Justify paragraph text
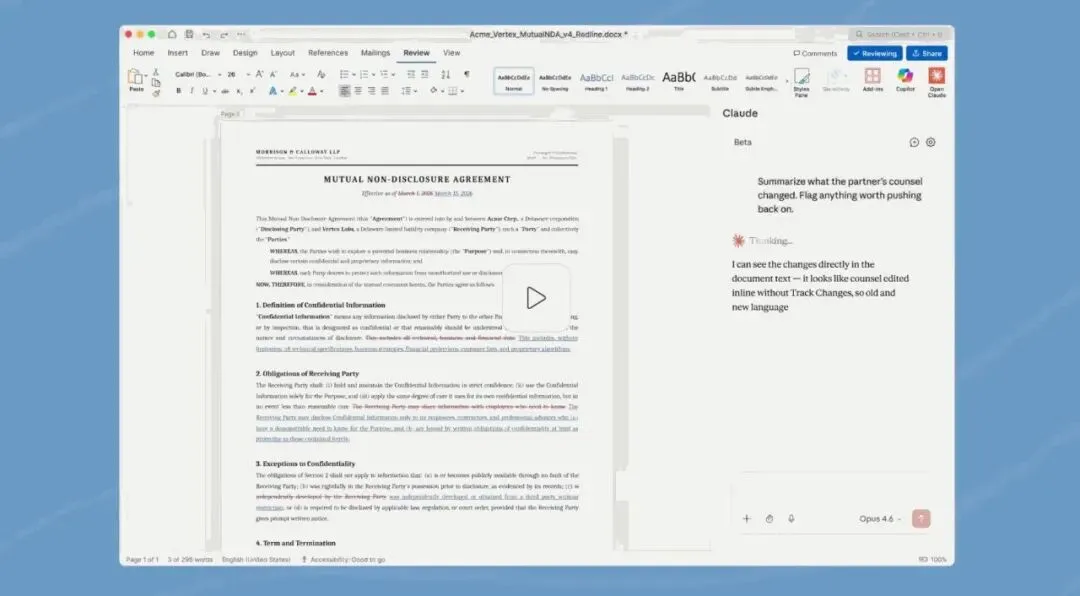 (385, 91)
